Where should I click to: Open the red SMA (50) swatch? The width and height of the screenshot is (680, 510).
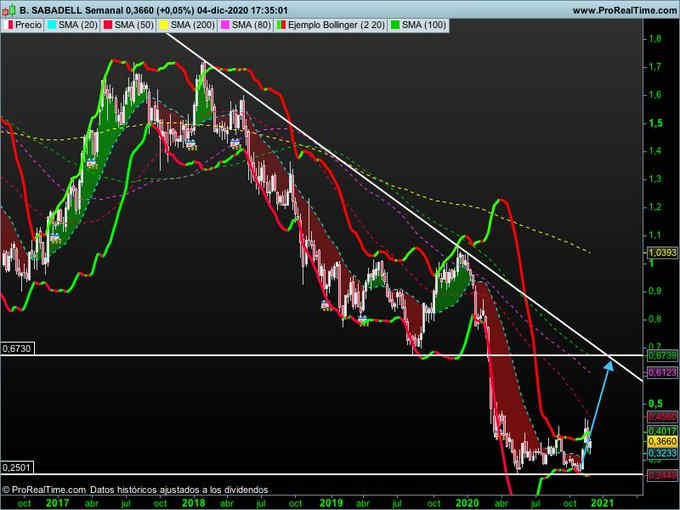point(108,25)
